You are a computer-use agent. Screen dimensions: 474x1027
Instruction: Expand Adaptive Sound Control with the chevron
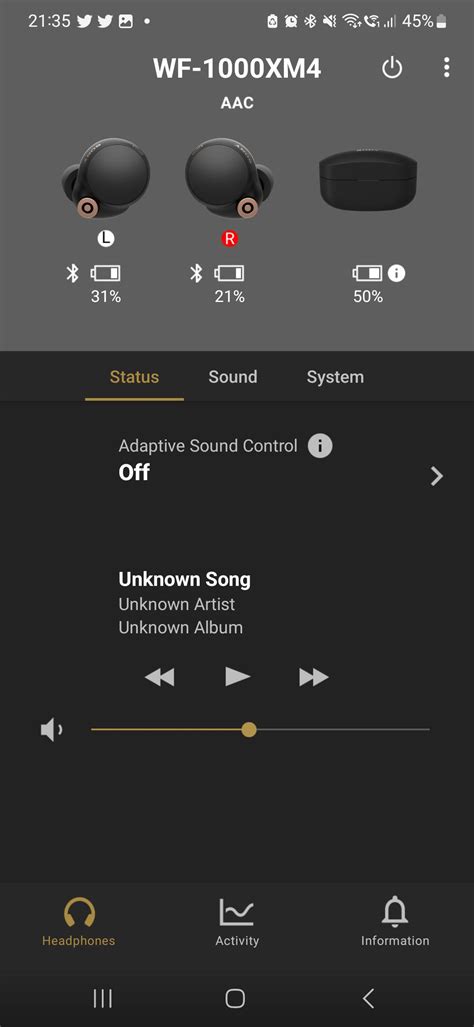click(437, 476)
